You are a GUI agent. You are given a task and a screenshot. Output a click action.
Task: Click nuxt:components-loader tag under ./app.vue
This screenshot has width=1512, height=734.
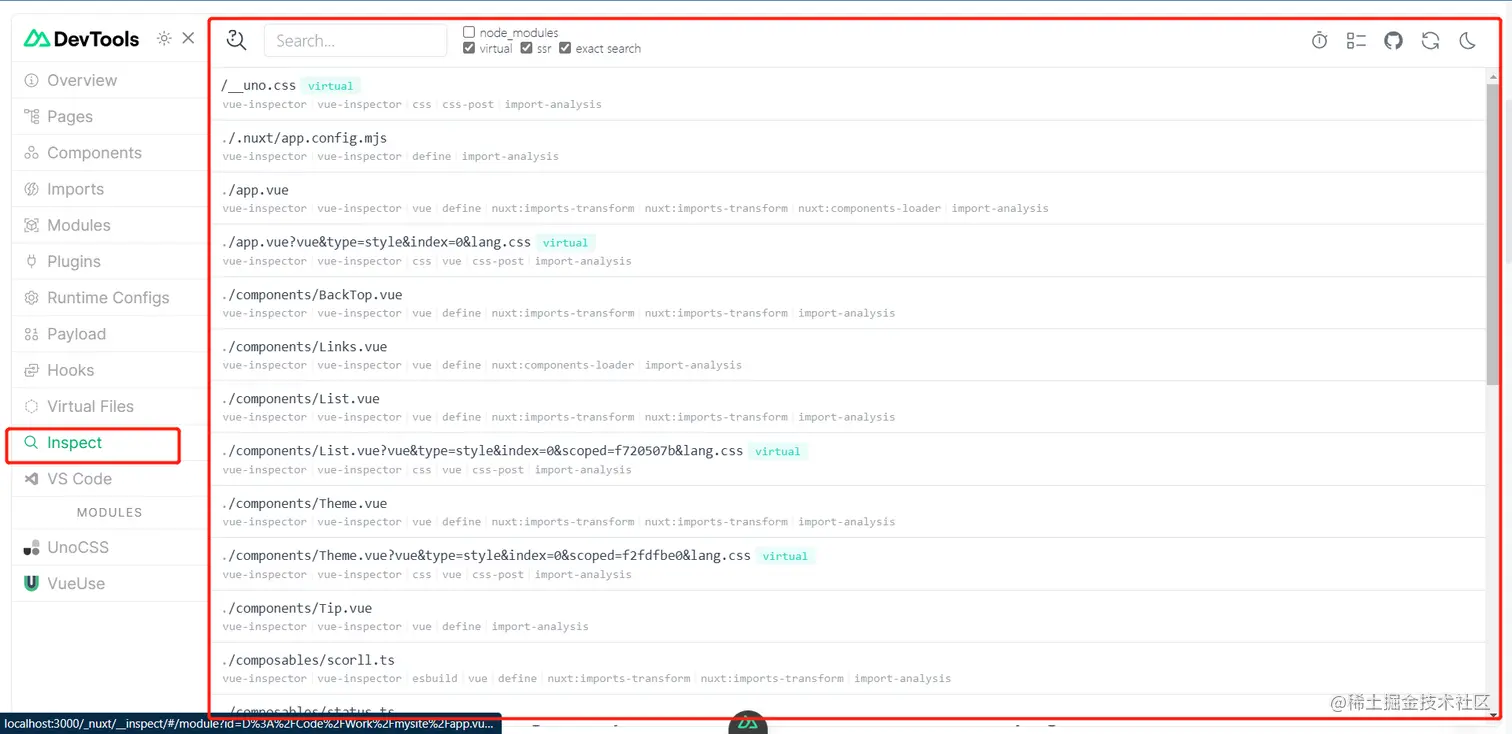pos(869,209)
